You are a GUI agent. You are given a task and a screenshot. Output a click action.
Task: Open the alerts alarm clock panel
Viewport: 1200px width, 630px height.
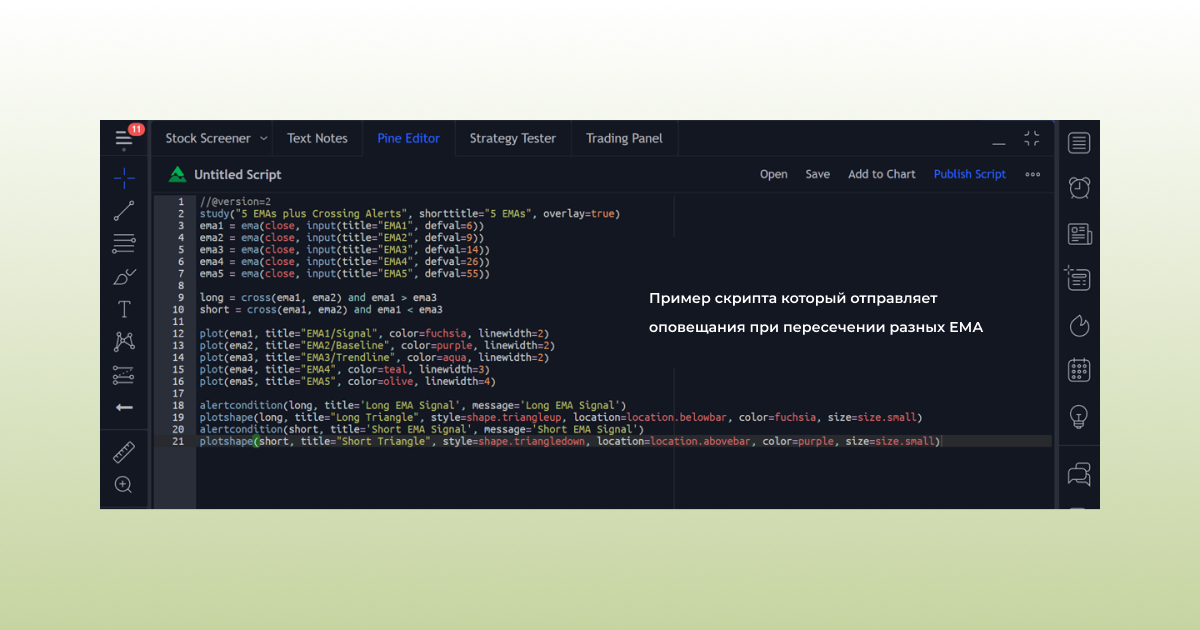click(x=1079, y=187)
